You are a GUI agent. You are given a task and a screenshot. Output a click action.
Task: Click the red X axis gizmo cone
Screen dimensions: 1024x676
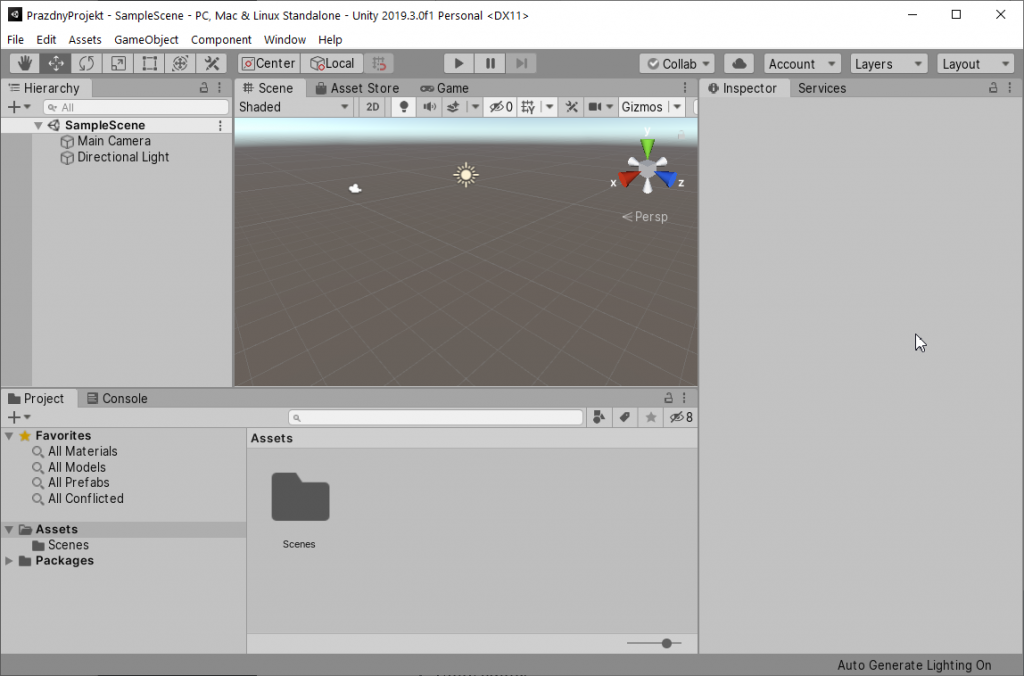pos(628,178)
